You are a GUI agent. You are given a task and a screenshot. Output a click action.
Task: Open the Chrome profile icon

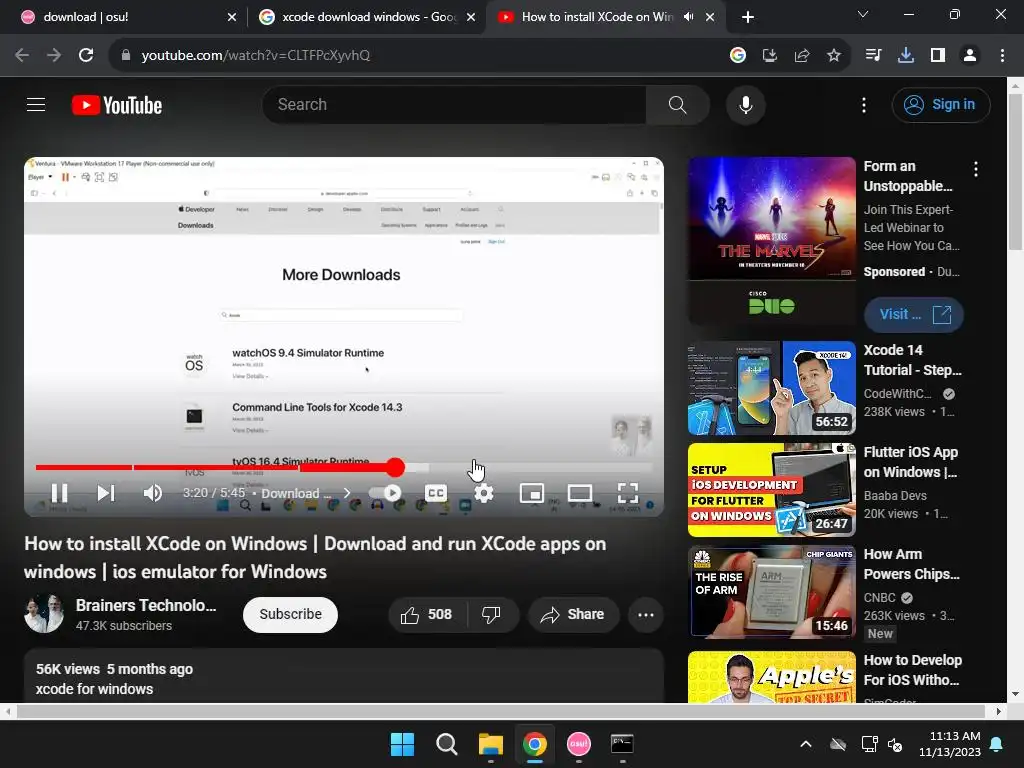(x=970, y=56)
